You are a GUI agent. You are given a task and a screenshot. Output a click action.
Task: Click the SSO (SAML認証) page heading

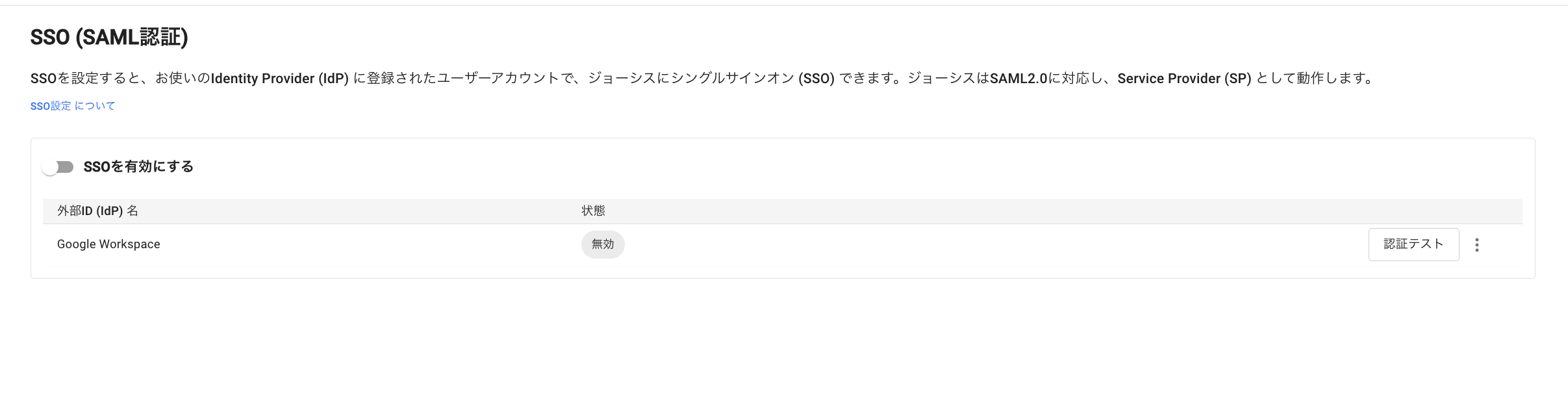coord(109,38)
